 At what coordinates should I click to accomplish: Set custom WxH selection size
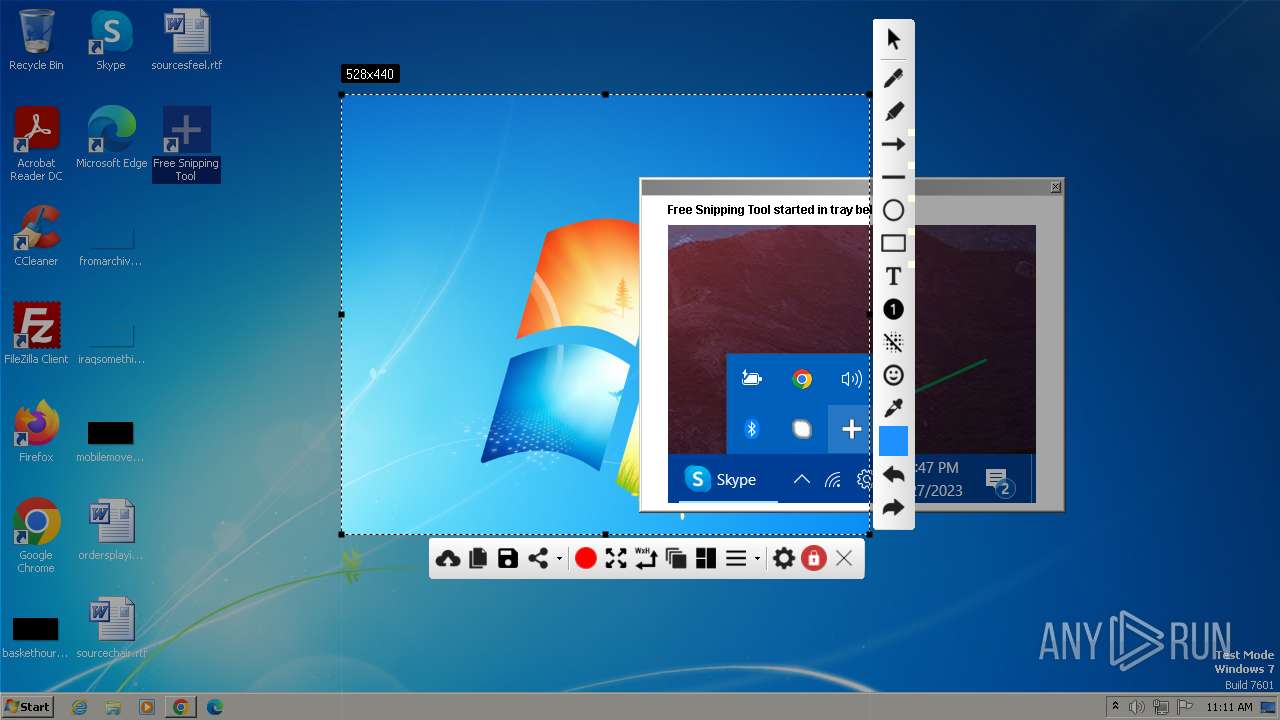(646, 558)
